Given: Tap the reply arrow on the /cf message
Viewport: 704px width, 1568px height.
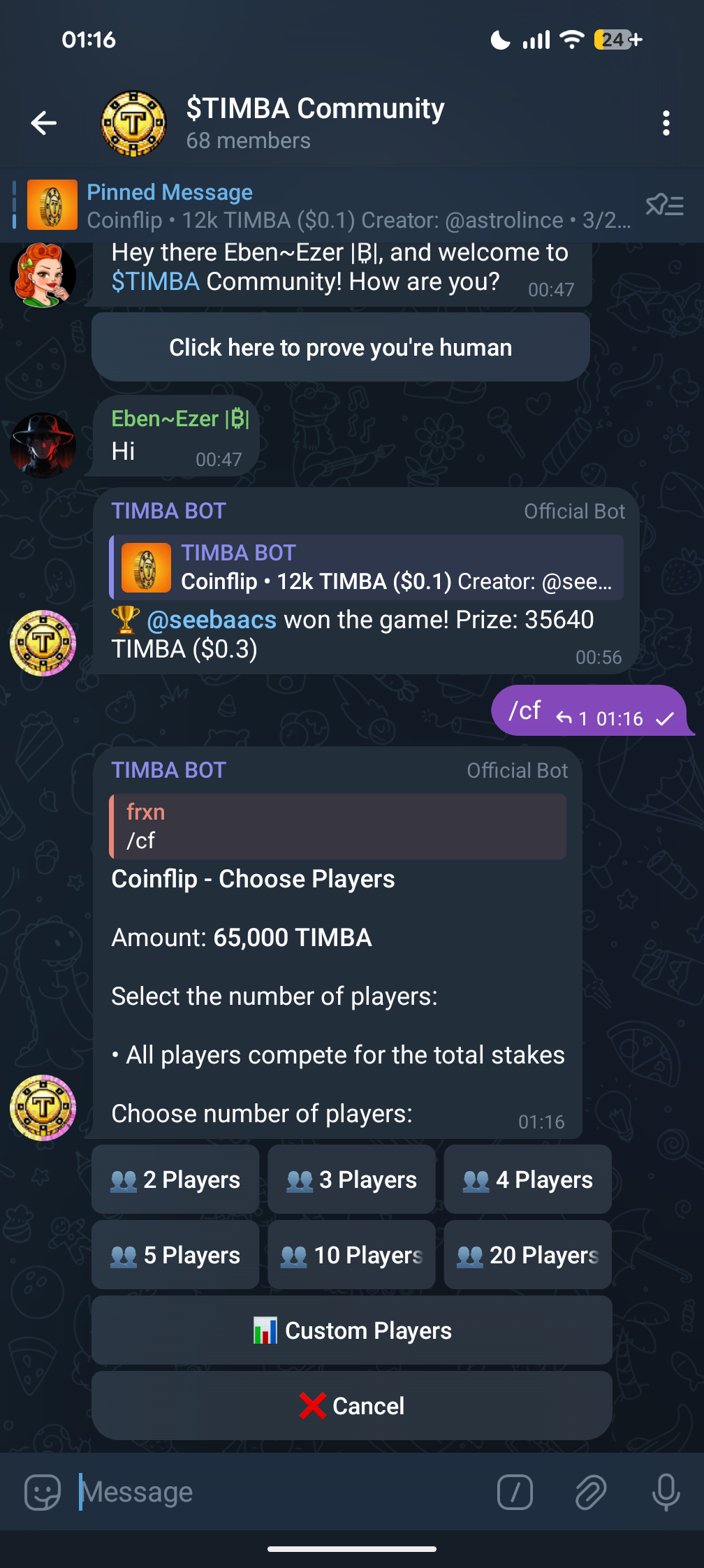Looking at the screenshot, I should point(563,718).
